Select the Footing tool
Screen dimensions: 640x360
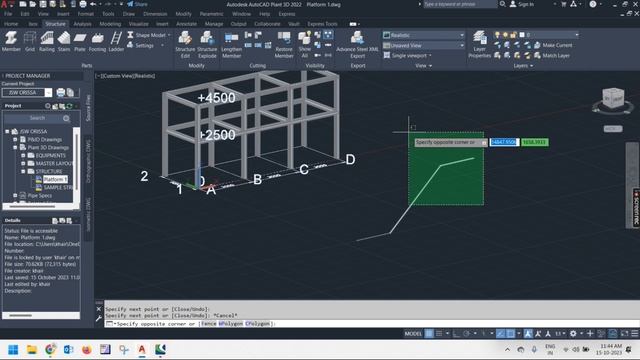pyautogui.click(x=97, y=42)
